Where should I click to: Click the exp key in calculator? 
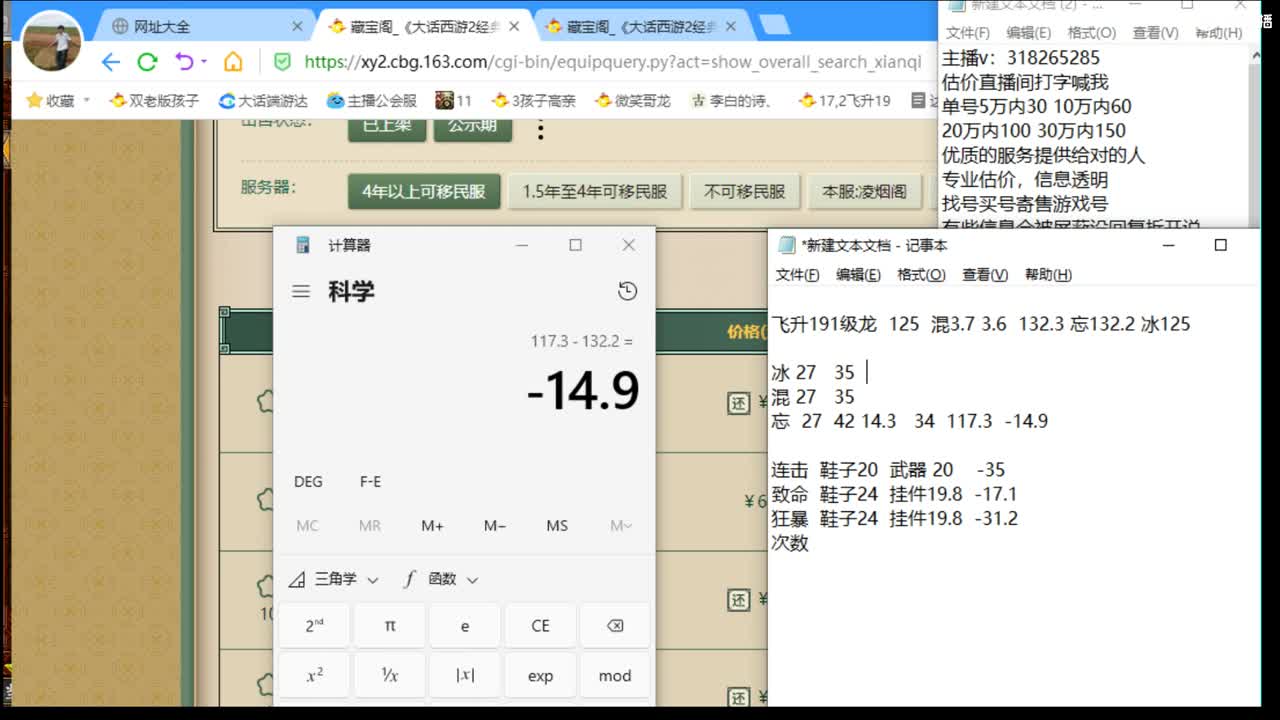[x=540, y=675]
